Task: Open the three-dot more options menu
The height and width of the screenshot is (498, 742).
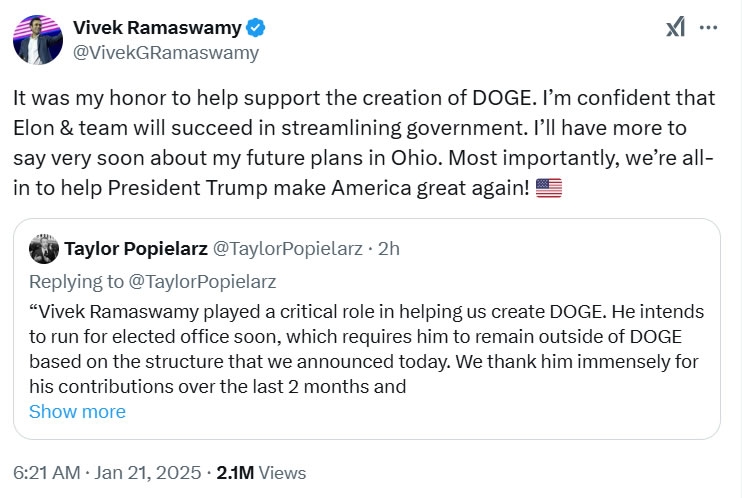Action: [x=708, y=27]
